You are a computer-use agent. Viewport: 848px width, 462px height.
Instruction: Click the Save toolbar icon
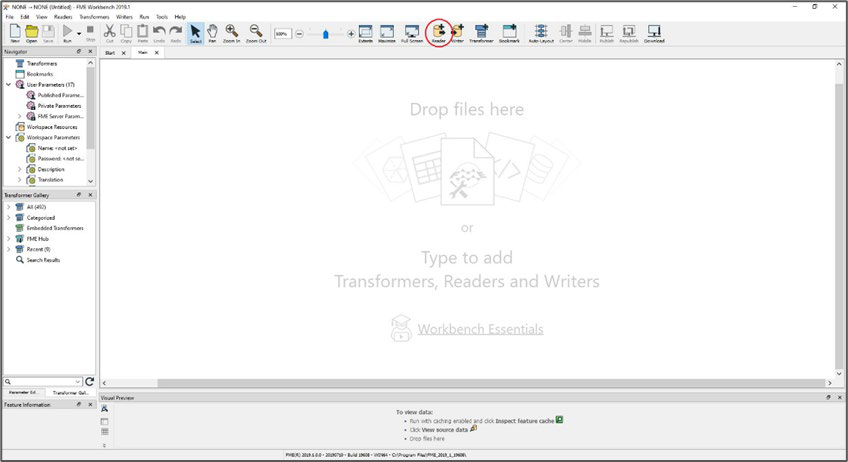[48, 34]
